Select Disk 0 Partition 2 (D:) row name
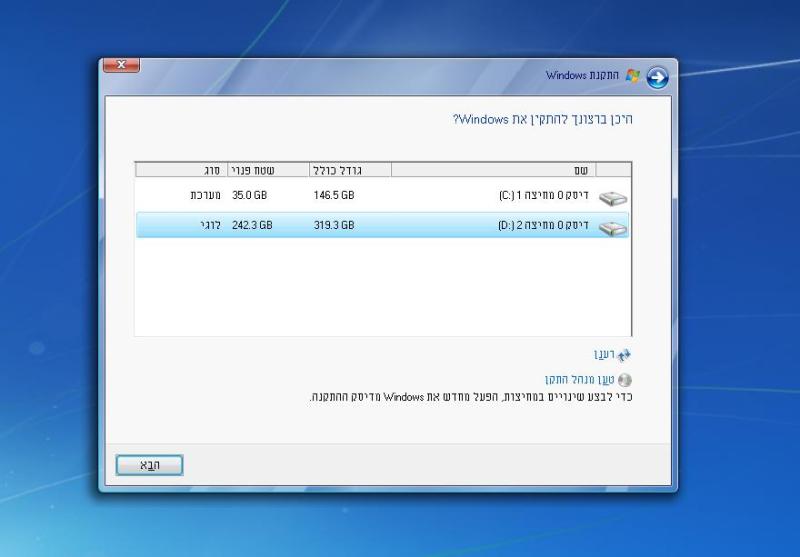Image resolution: width=800 pixels, height=557 pixels. (x=545, y=226)
